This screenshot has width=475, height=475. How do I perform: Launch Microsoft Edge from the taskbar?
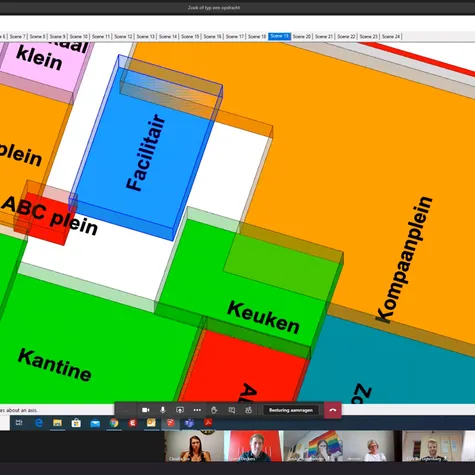click(39, 423)
